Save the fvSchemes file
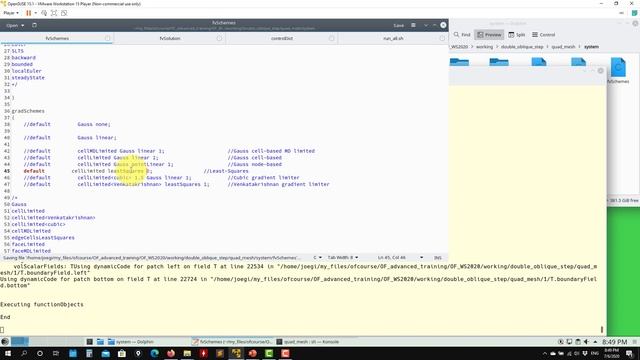640x360 pixels. point(398,25)
